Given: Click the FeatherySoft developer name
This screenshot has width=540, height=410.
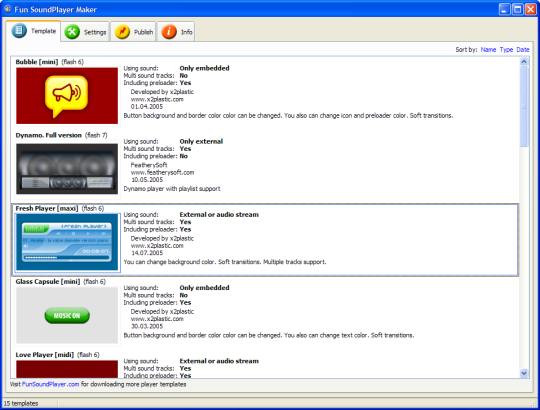Looking at the screenshot, I should tap(149, 165).
